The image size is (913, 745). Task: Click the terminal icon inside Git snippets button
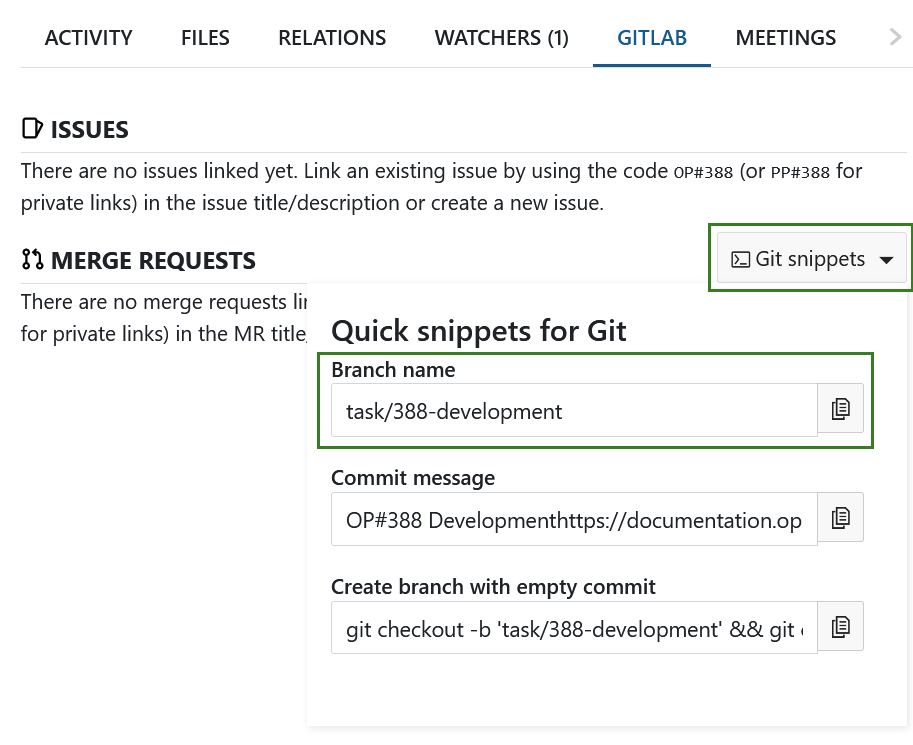coord(741,258)
